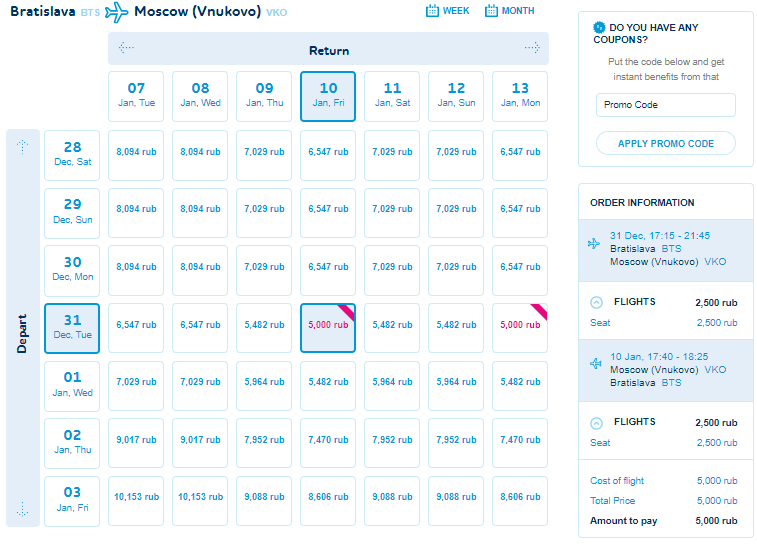Select return date 09 Jan, Thu
The image size is (757, 544).
264,97
